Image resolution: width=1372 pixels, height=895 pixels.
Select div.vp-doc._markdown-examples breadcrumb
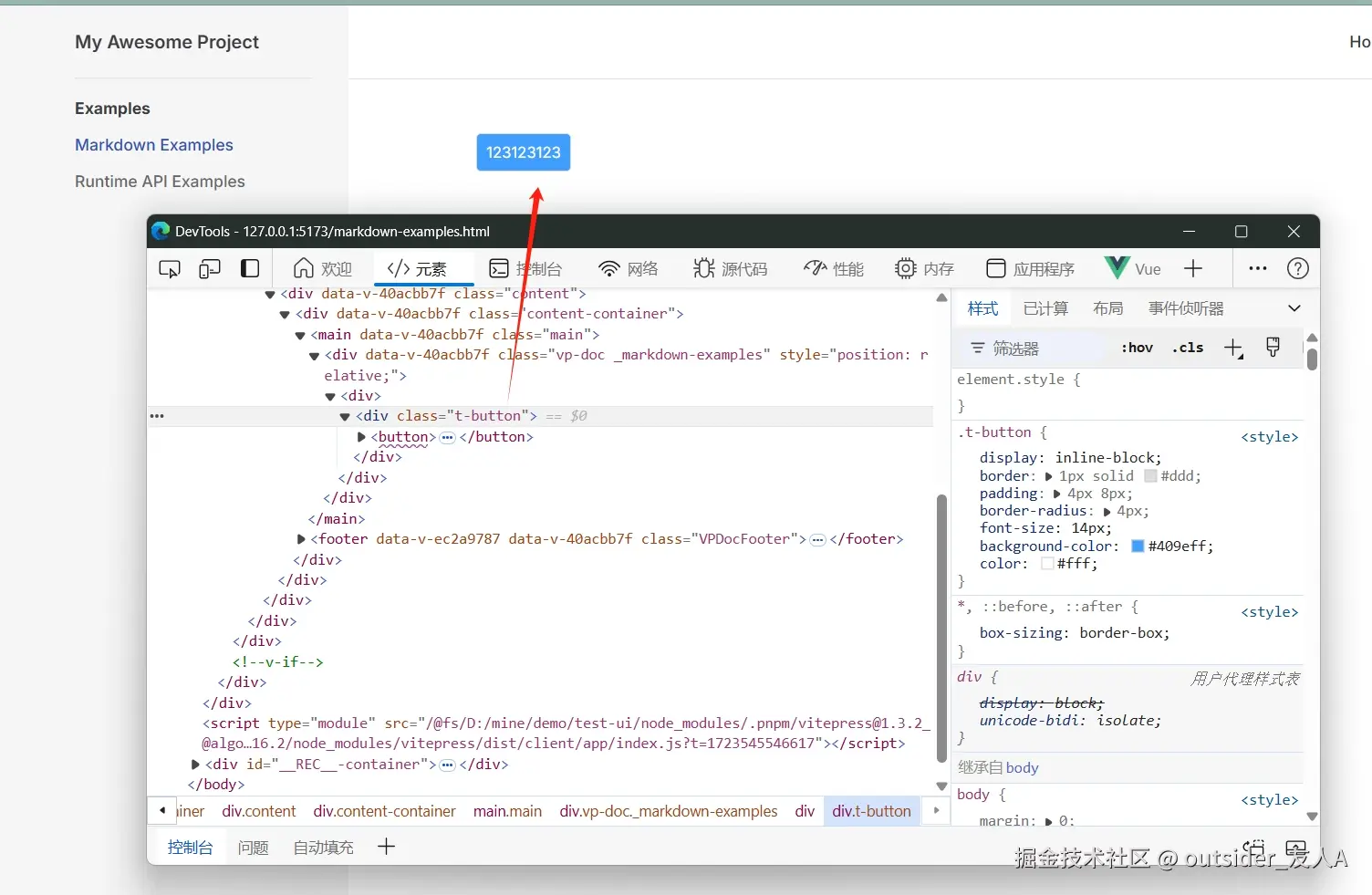click(669, 811)
